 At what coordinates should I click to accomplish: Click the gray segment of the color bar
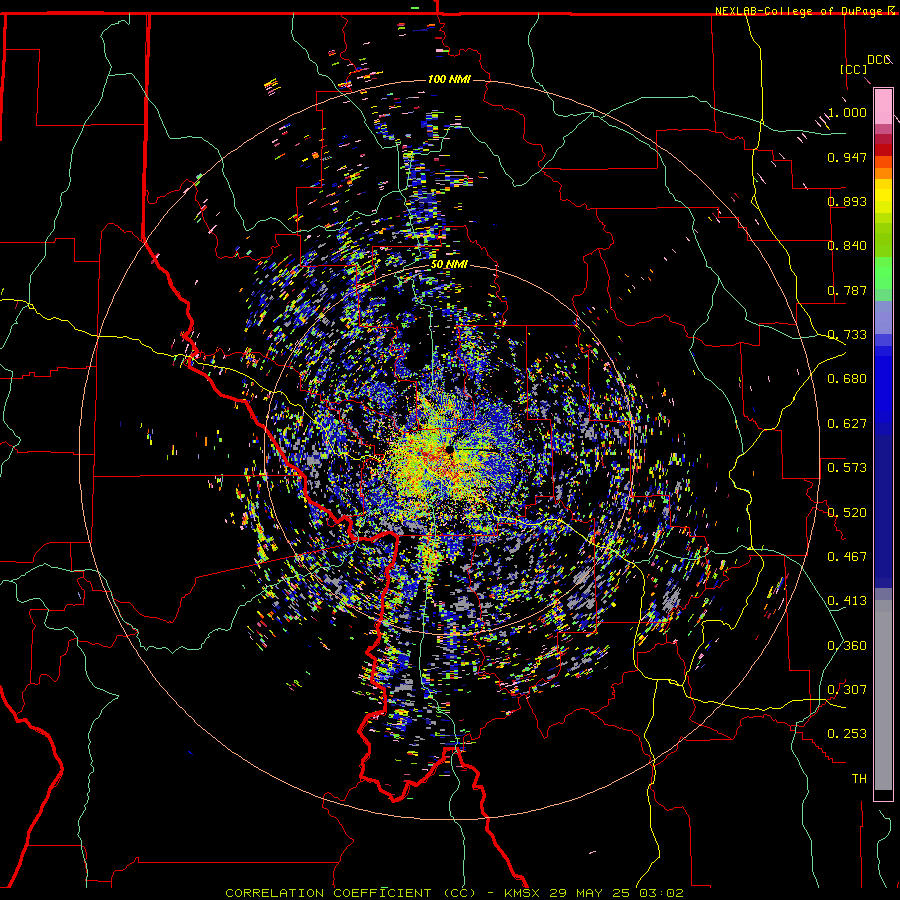tap(883, 695)
